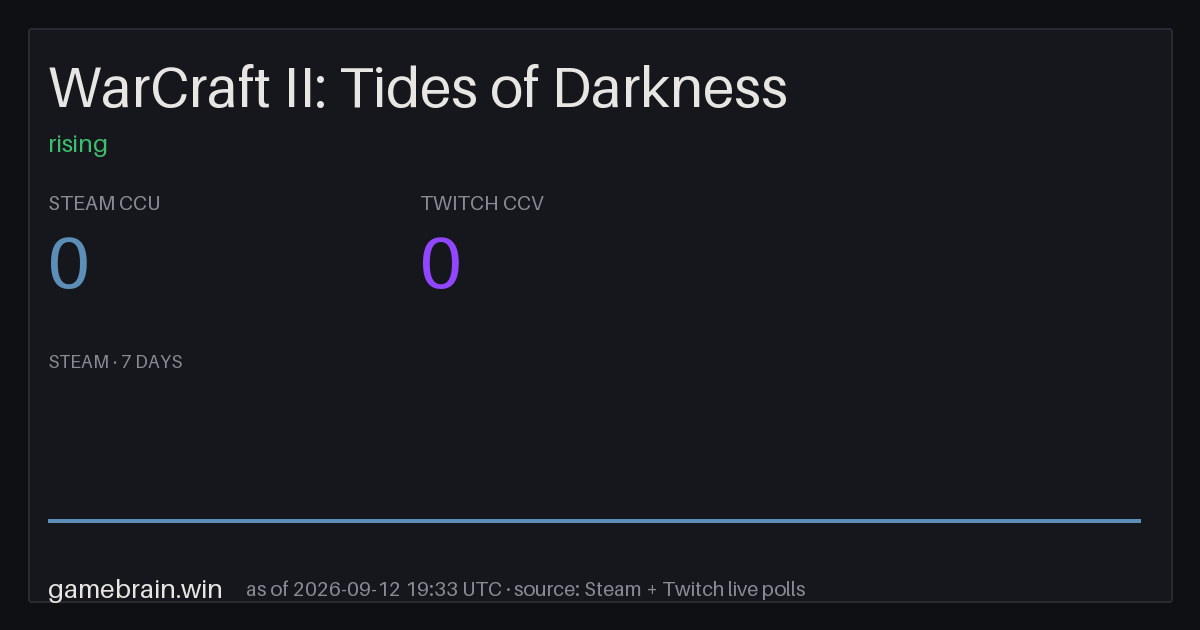This screenshot has height=630, width=1200.
Task: Click the "live polls" footer text
Action: pyautogui.click(x=765, y=589)
